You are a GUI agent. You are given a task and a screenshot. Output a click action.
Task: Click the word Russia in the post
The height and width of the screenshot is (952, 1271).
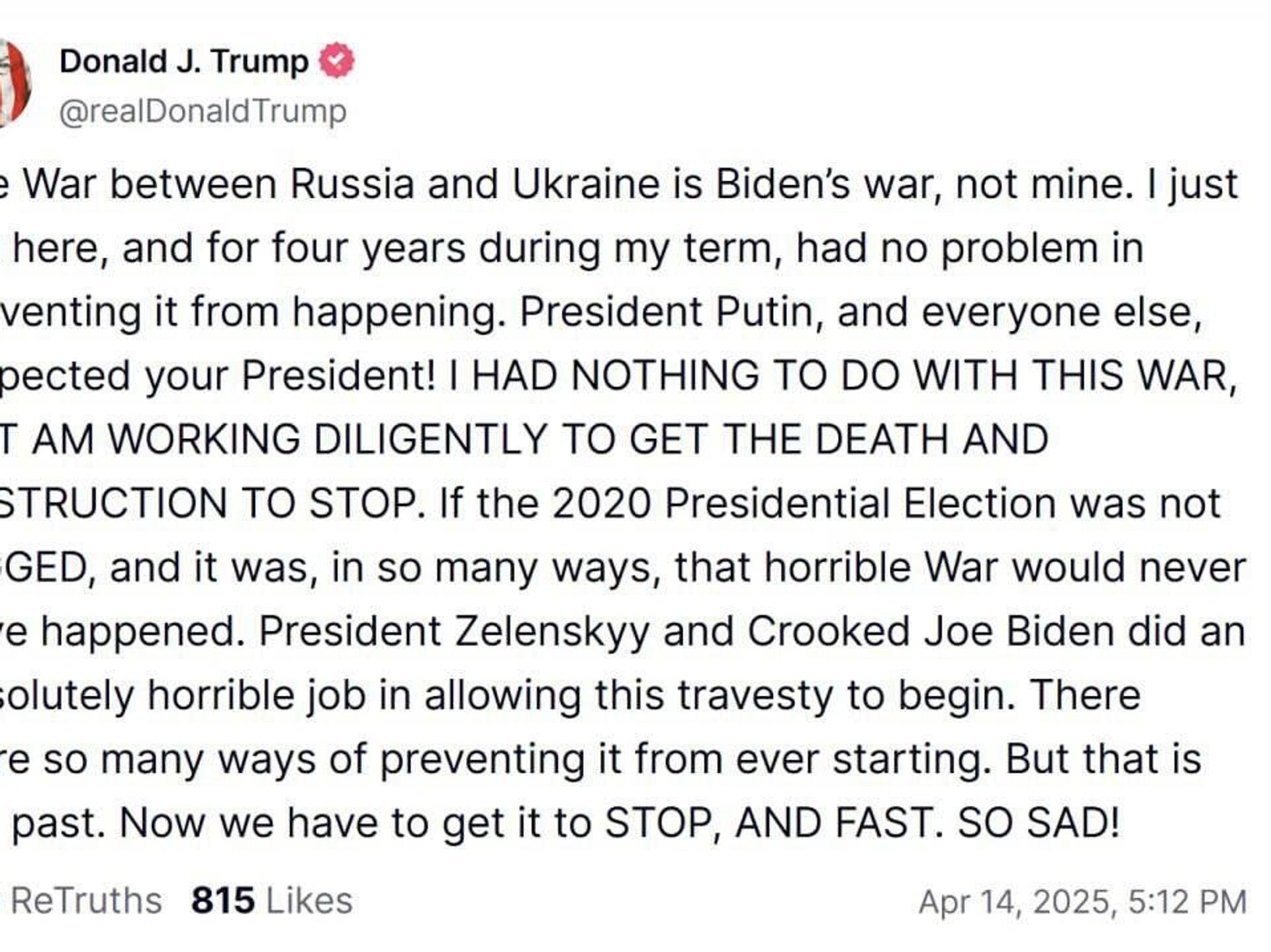(x=352, y=184)
